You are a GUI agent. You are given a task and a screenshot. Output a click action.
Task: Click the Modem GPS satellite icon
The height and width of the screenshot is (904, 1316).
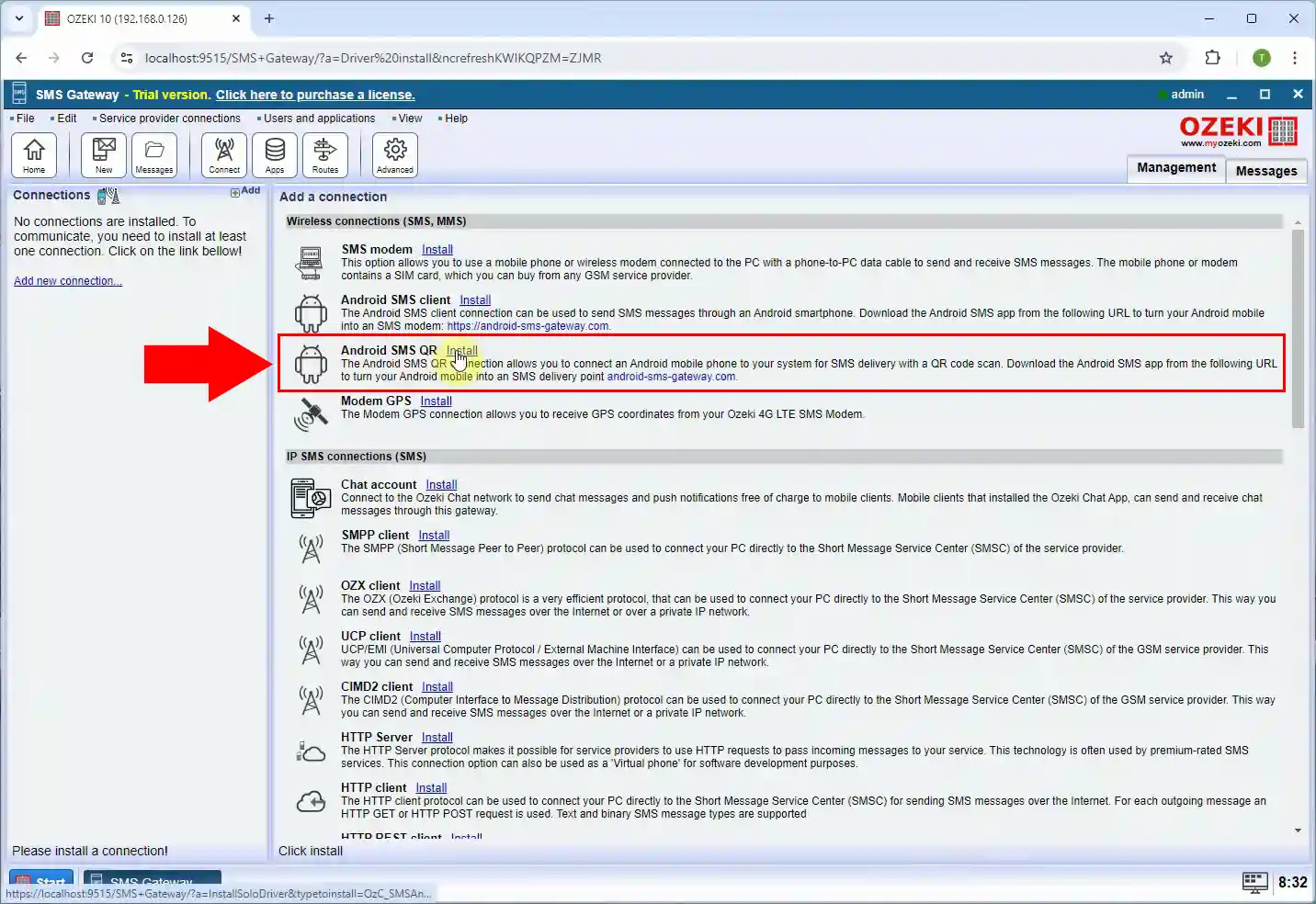[x=311, y=414]
